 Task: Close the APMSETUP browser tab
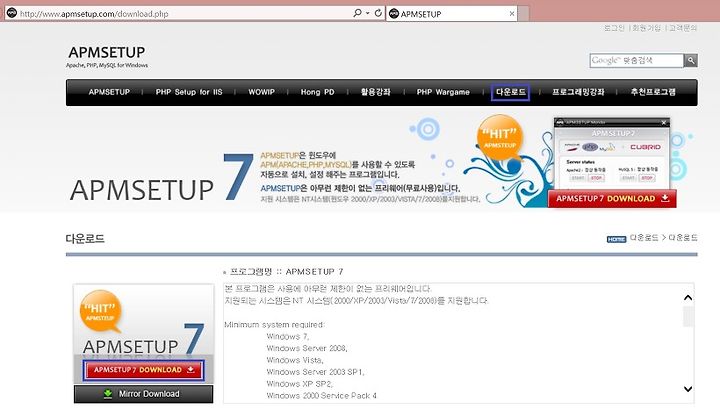(x=512, y=14)
